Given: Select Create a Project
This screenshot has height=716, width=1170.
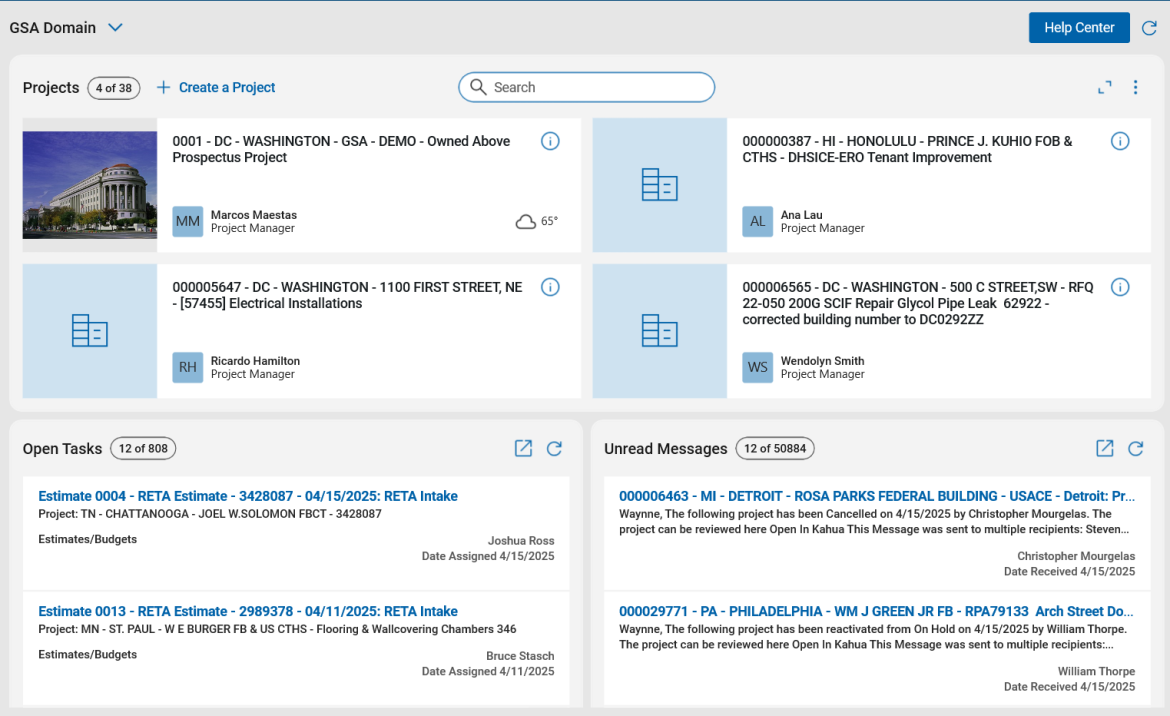Looking at the screenshot, I should pyautogui.click(x=215, y=87).
